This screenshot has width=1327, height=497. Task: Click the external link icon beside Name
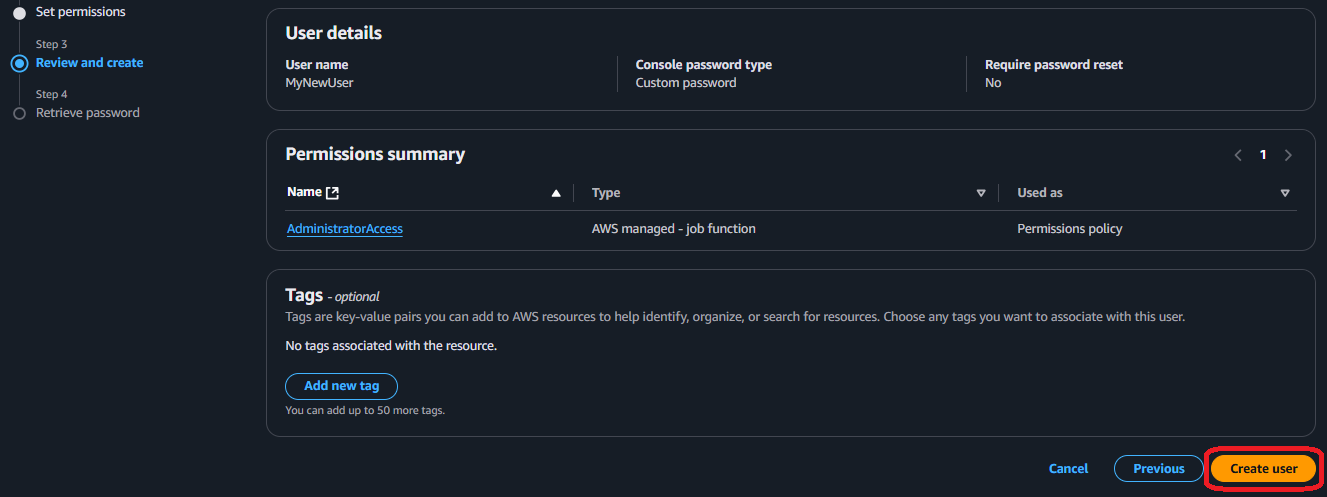coord(333,193)
